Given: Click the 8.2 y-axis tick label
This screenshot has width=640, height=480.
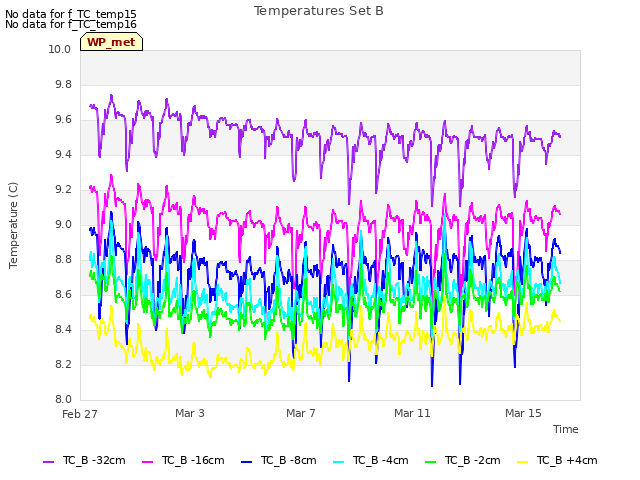Looking at the screenshot, I should [x=63, y=364].
